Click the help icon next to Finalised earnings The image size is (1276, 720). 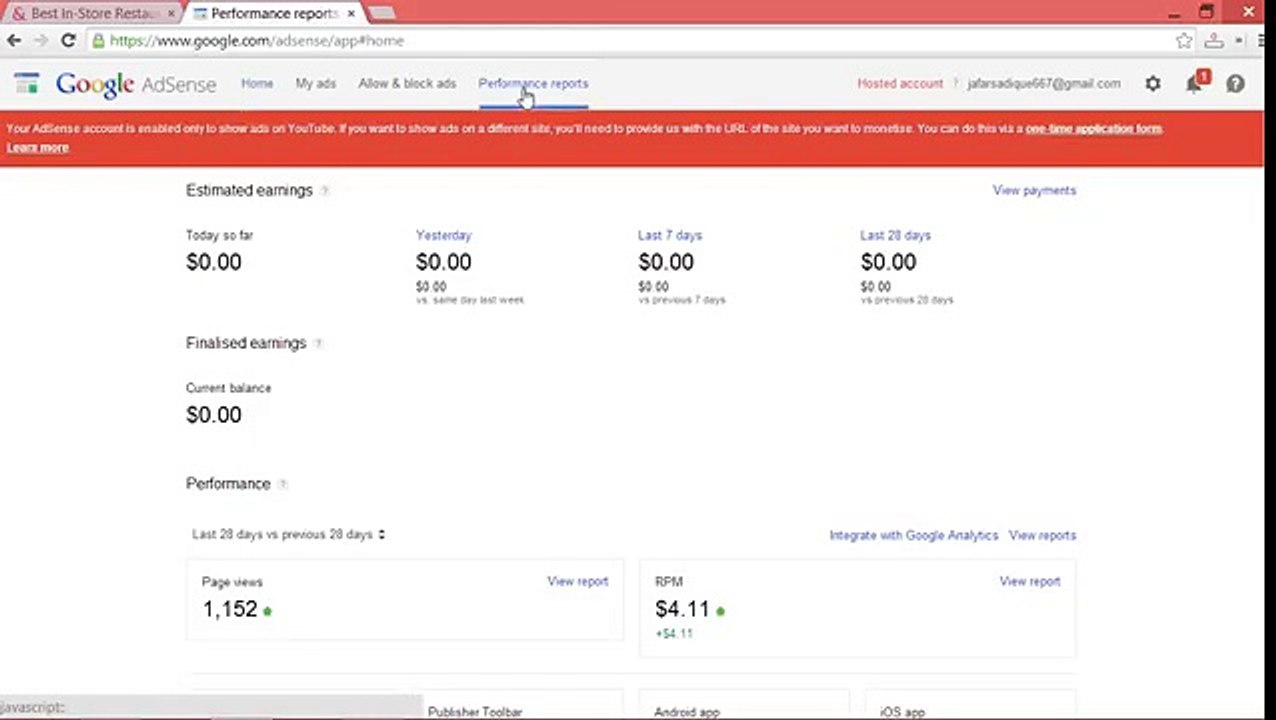pyautogui.click(x=318, y=344)
